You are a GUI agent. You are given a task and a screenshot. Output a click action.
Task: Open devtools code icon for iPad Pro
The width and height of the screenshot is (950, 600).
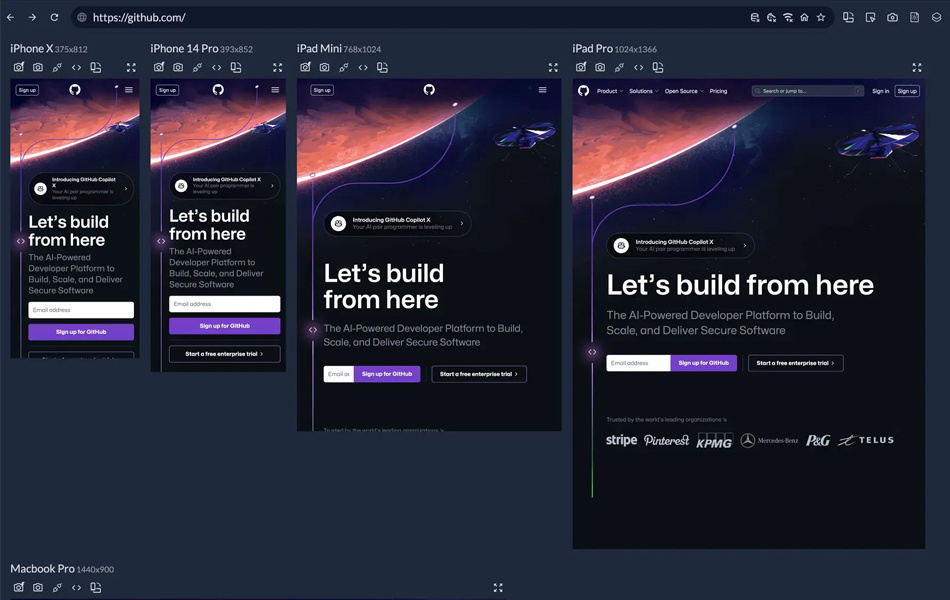point(639,67)
